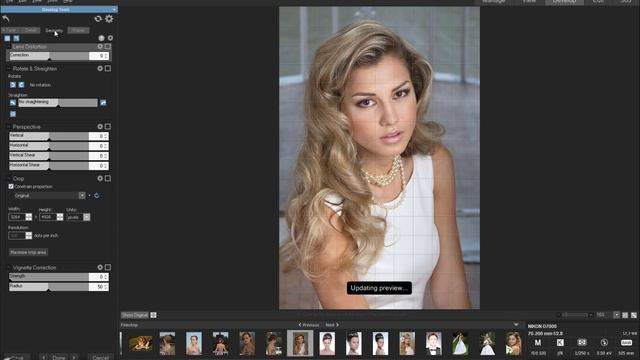This screenshot has height=360, width=640.
Task: Open the Vignette Correction settings gear
Action: 100,267
